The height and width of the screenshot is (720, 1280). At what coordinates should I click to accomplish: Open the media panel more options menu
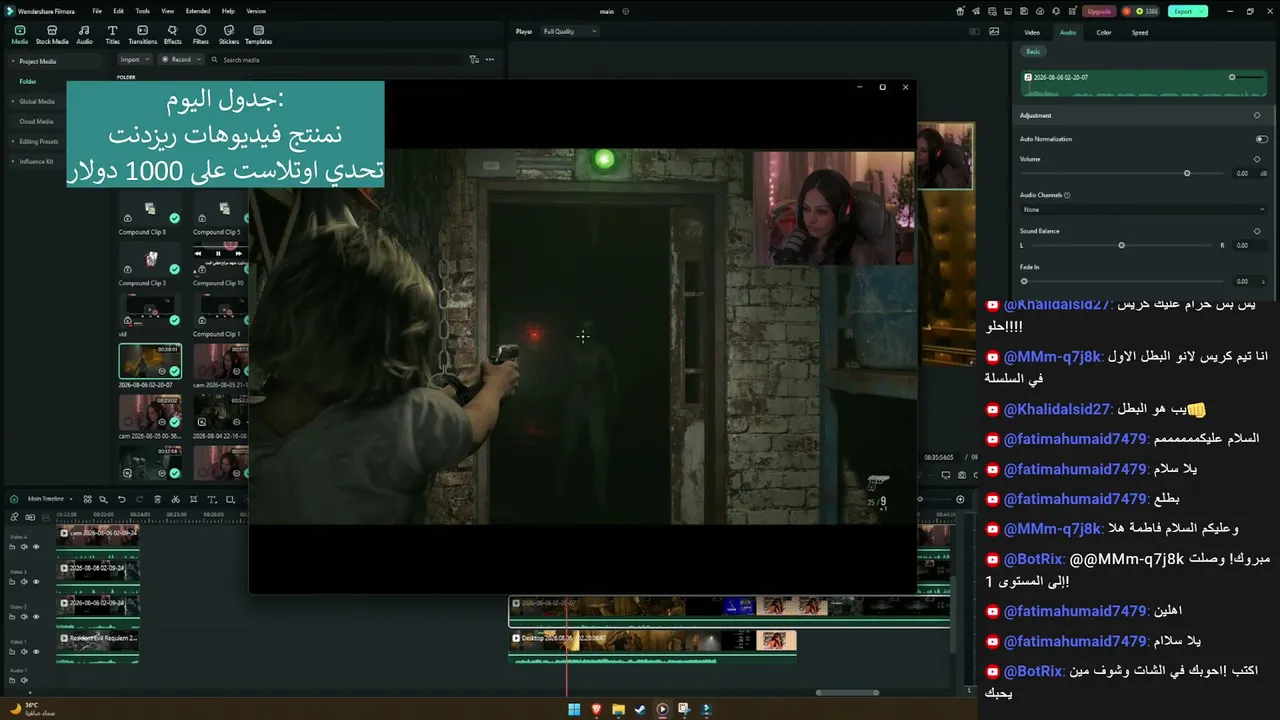coord(490,60)
